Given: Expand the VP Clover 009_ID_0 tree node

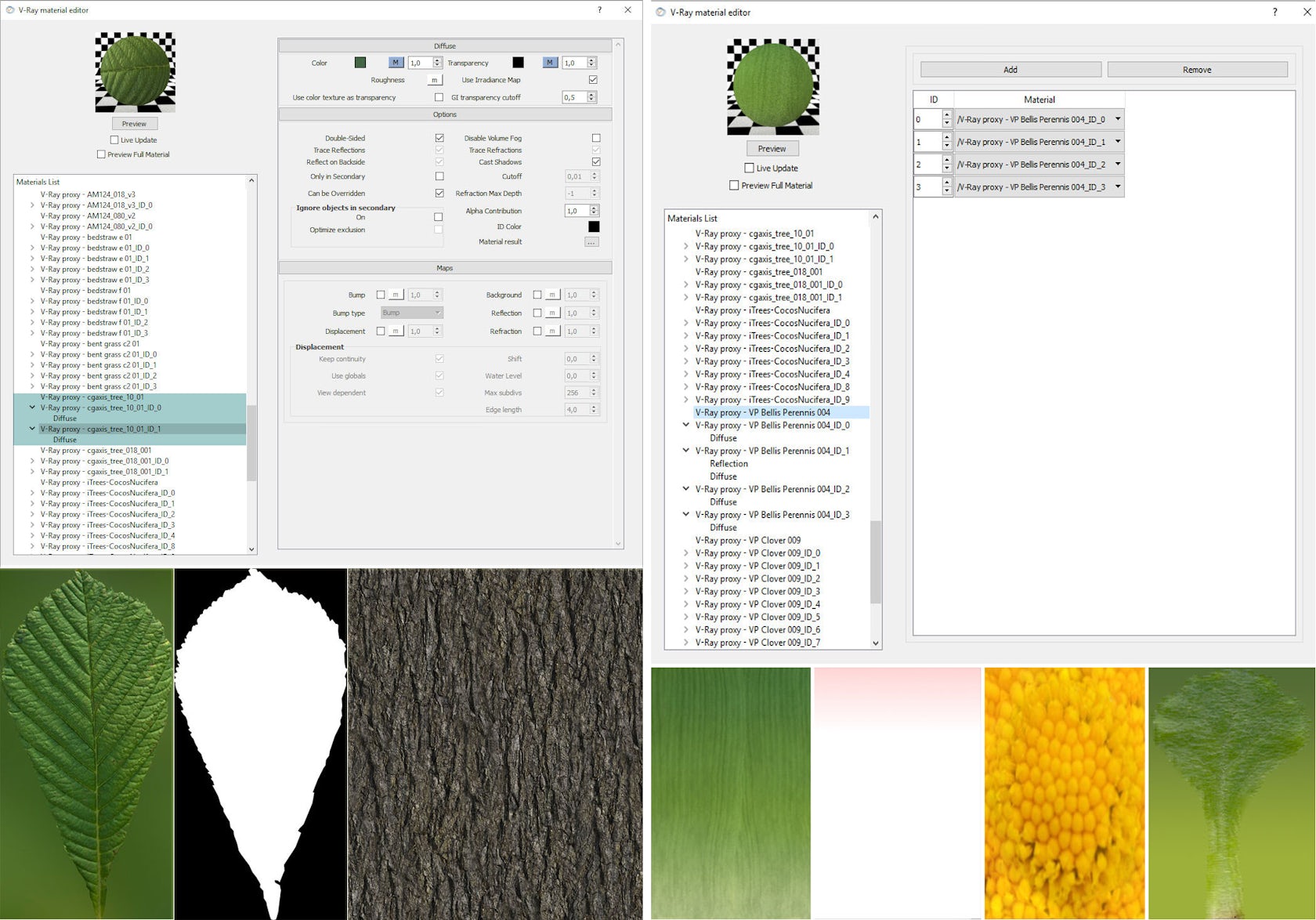Looking at the screenshot, I should click(686, 553).
